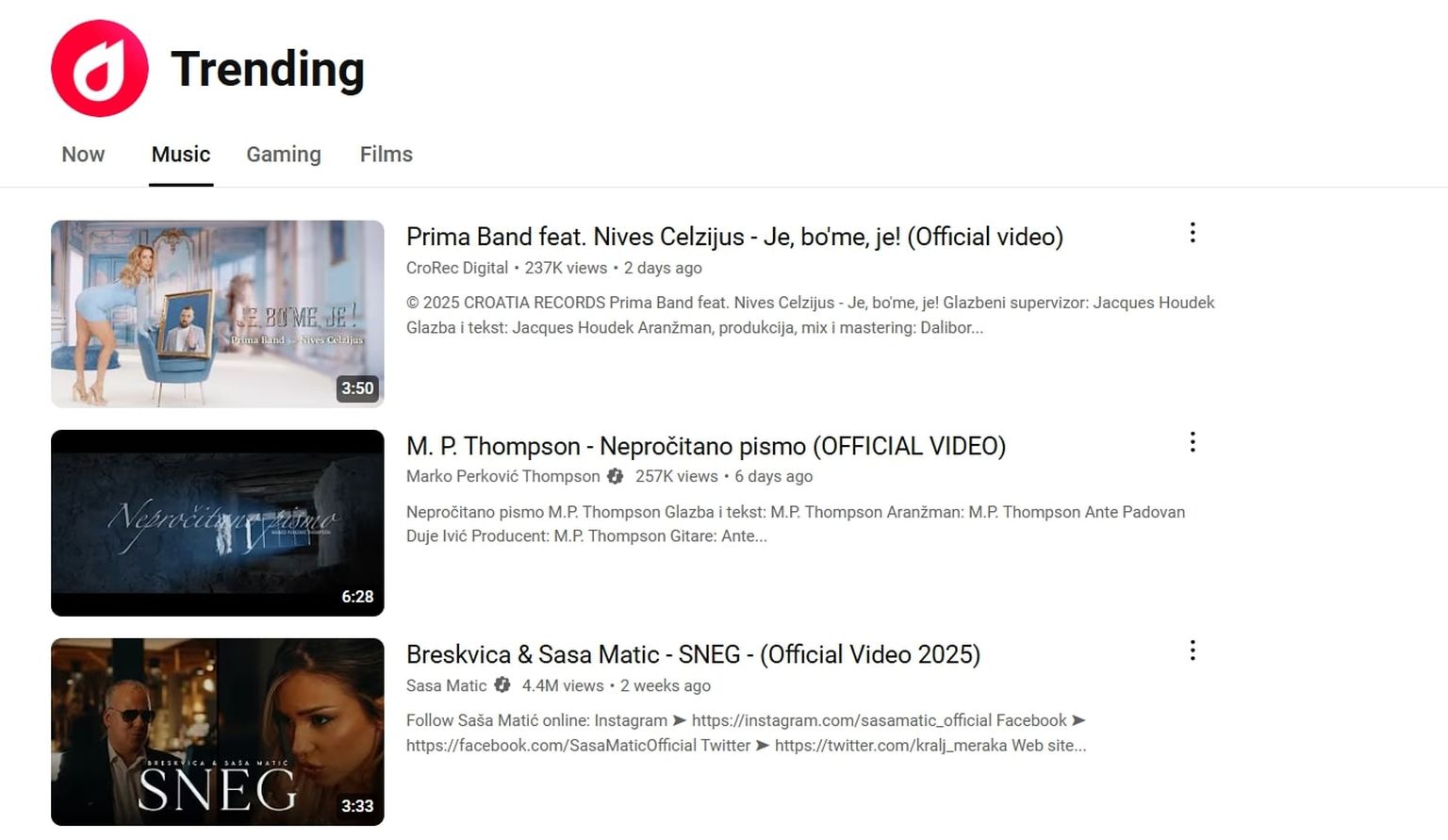Screen dimensions: 1448x840
Task: Visit the Marko Perković Thompson channel
Action: [503, 476]
